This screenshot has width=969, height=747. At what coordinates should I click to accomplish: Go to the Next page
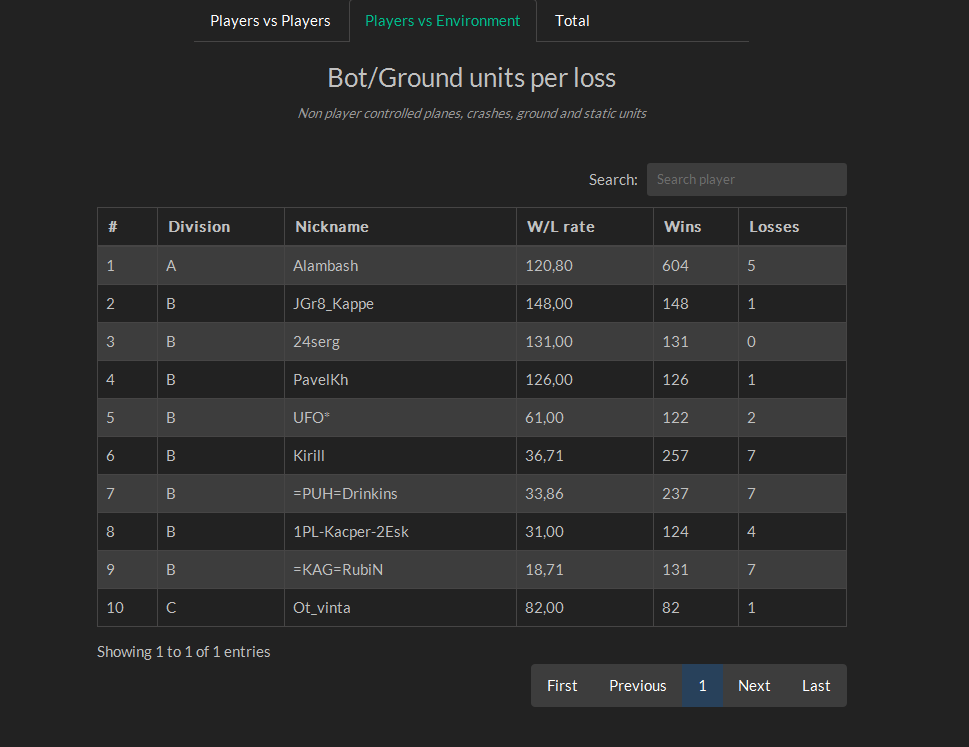click(x=754, y=686)
